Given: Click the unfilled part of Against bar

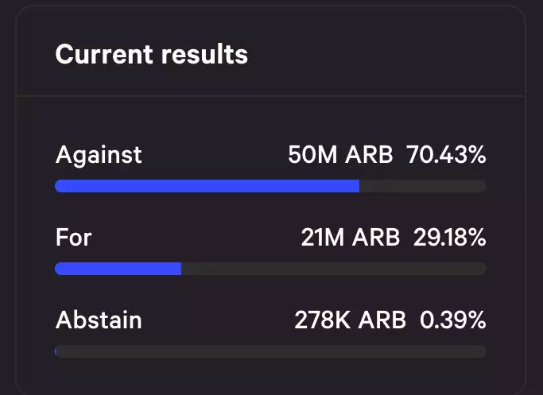Looking at the screenshot, I should click(x=423, y=186).
